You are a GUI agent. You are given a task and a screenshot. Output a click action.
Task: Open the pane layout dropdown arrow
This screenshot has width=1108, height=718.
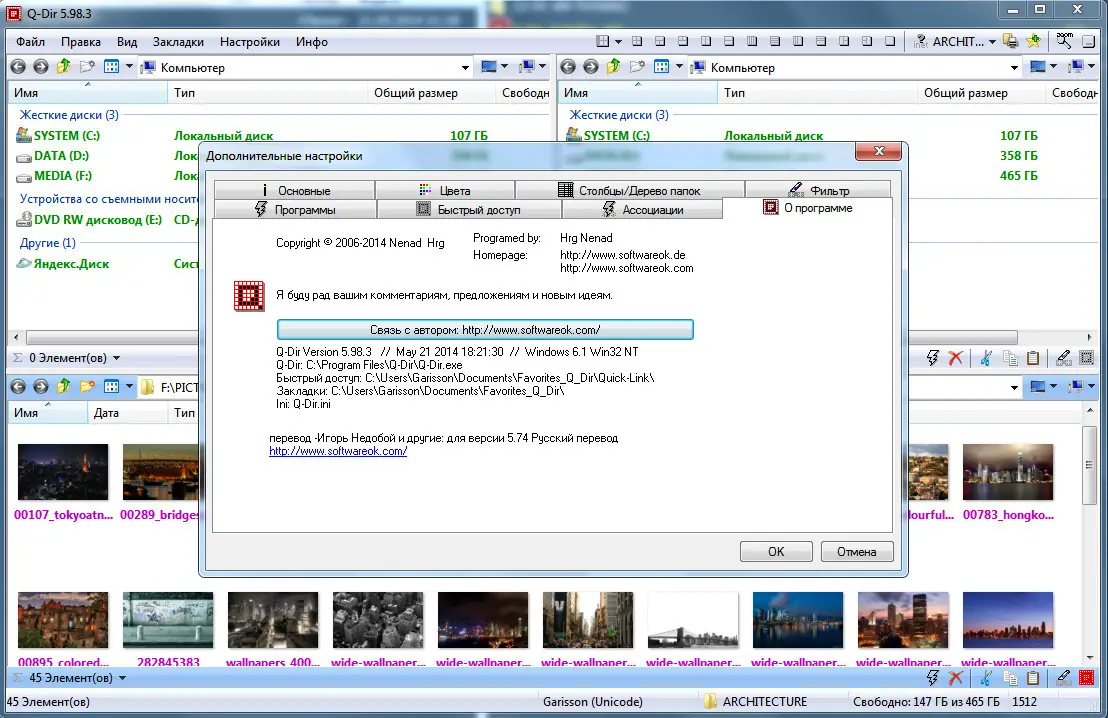(x=618, y=42)
